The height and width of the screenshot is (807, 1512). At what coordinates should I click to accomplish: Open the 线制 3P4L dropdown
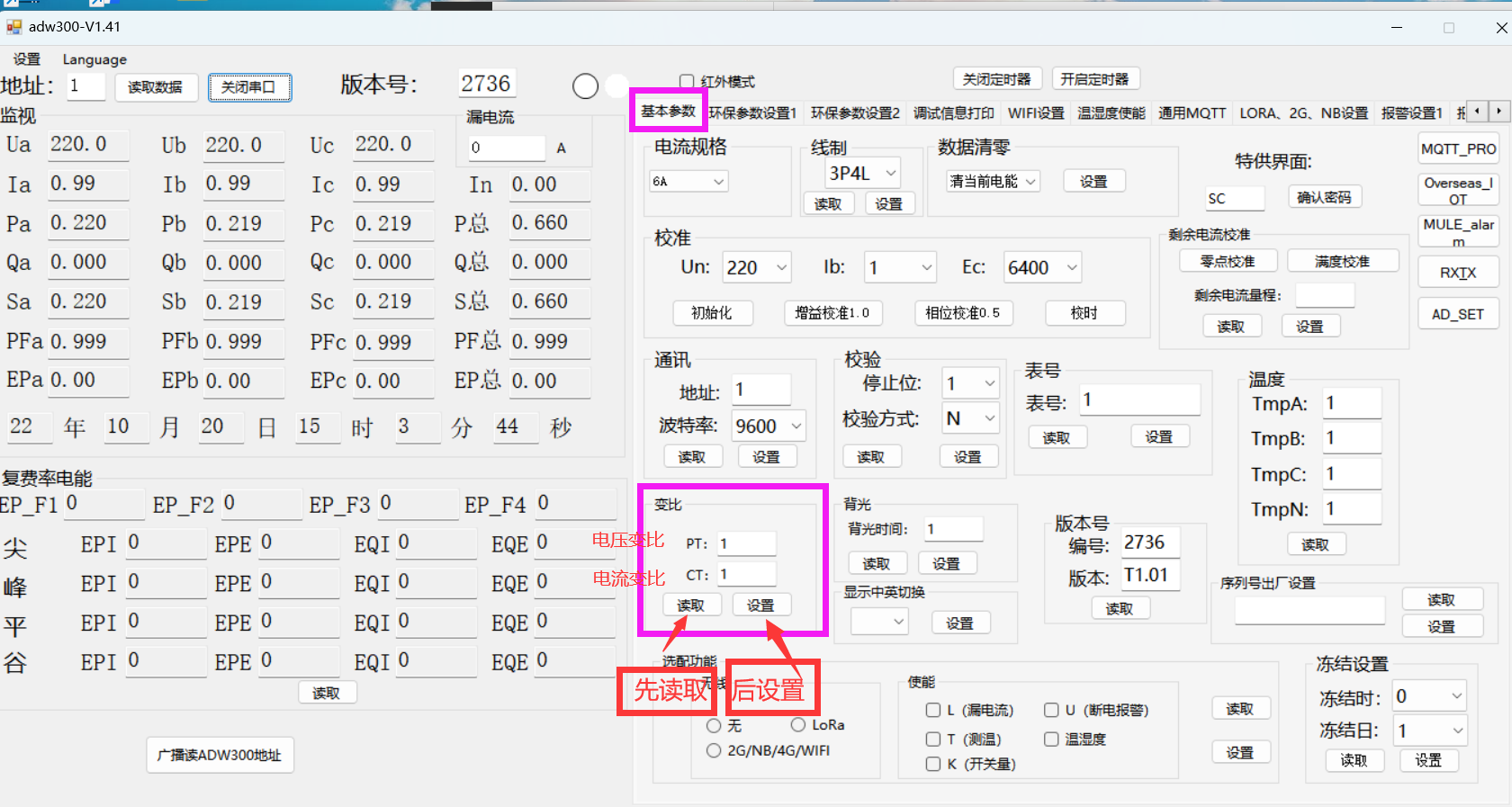862,173
